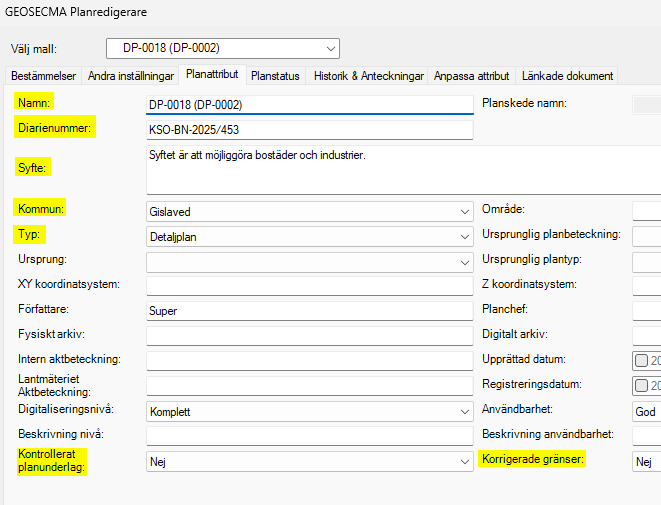Click the Fysiskt arkiv input field

[x=308, y=335]
